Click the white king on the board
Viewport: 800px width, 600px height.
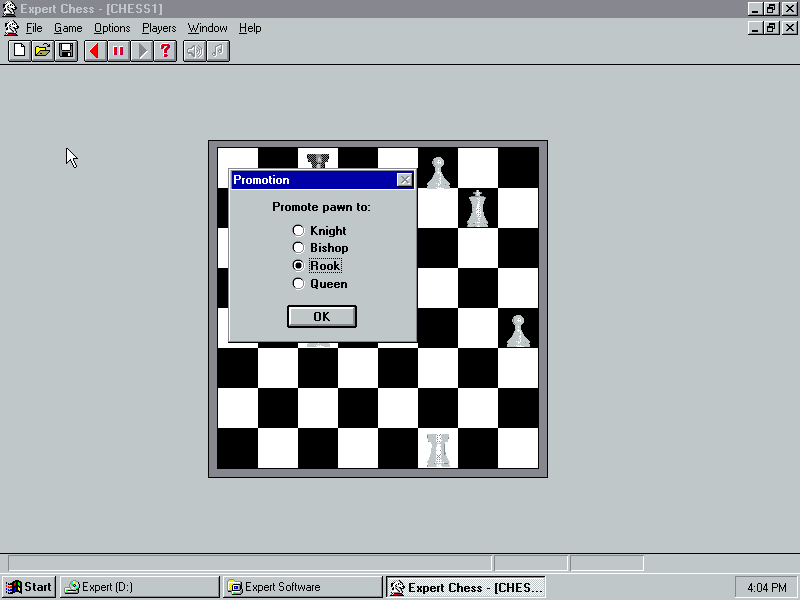pos(478,208)
